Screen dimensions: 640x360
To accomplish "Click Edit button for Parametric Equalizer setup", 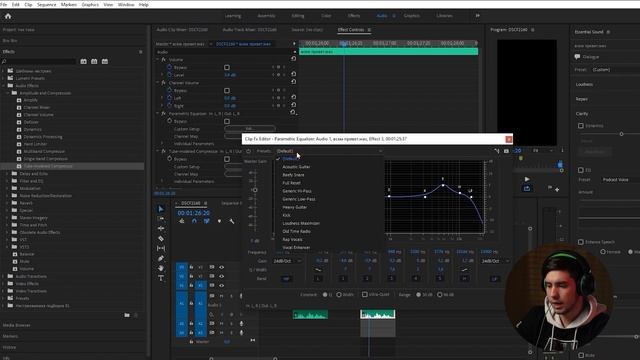I will pyautogui.click(x=249, y=129).
